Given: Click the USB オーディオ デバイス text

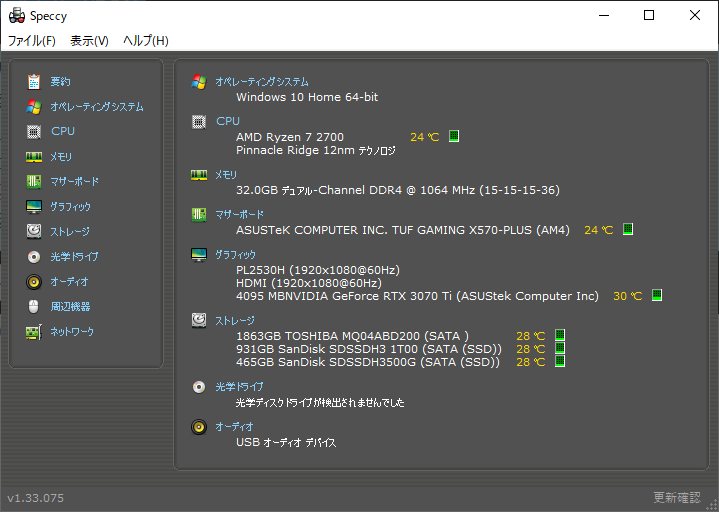Looking at the screenshot, I should tap(286, 442).
